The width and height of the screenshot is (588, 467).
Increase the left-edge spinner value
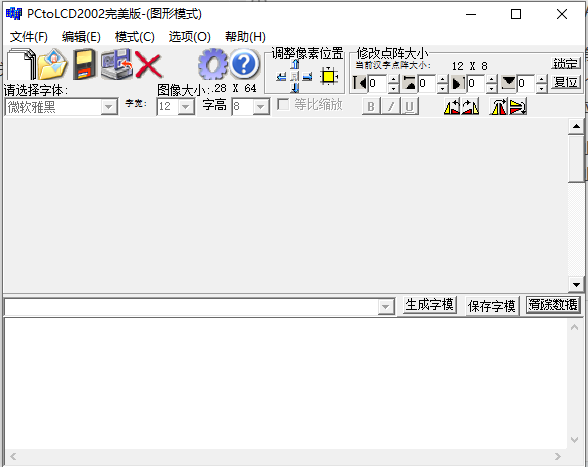tap(393, 79)
